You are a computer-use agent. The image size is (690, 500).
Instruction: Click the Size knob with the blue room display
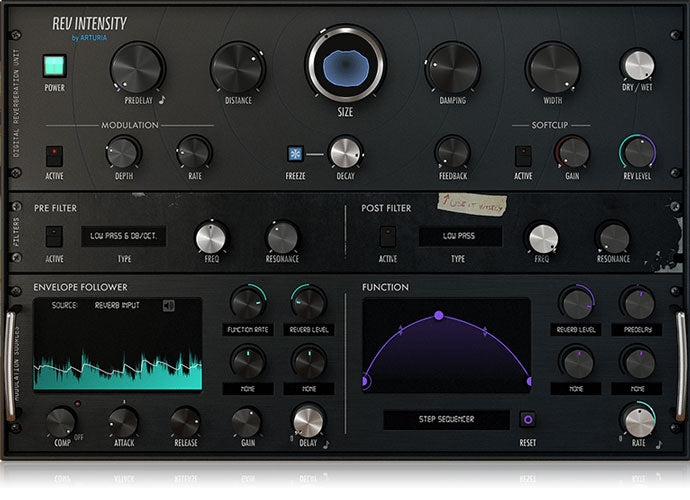(x=346, y=65)
